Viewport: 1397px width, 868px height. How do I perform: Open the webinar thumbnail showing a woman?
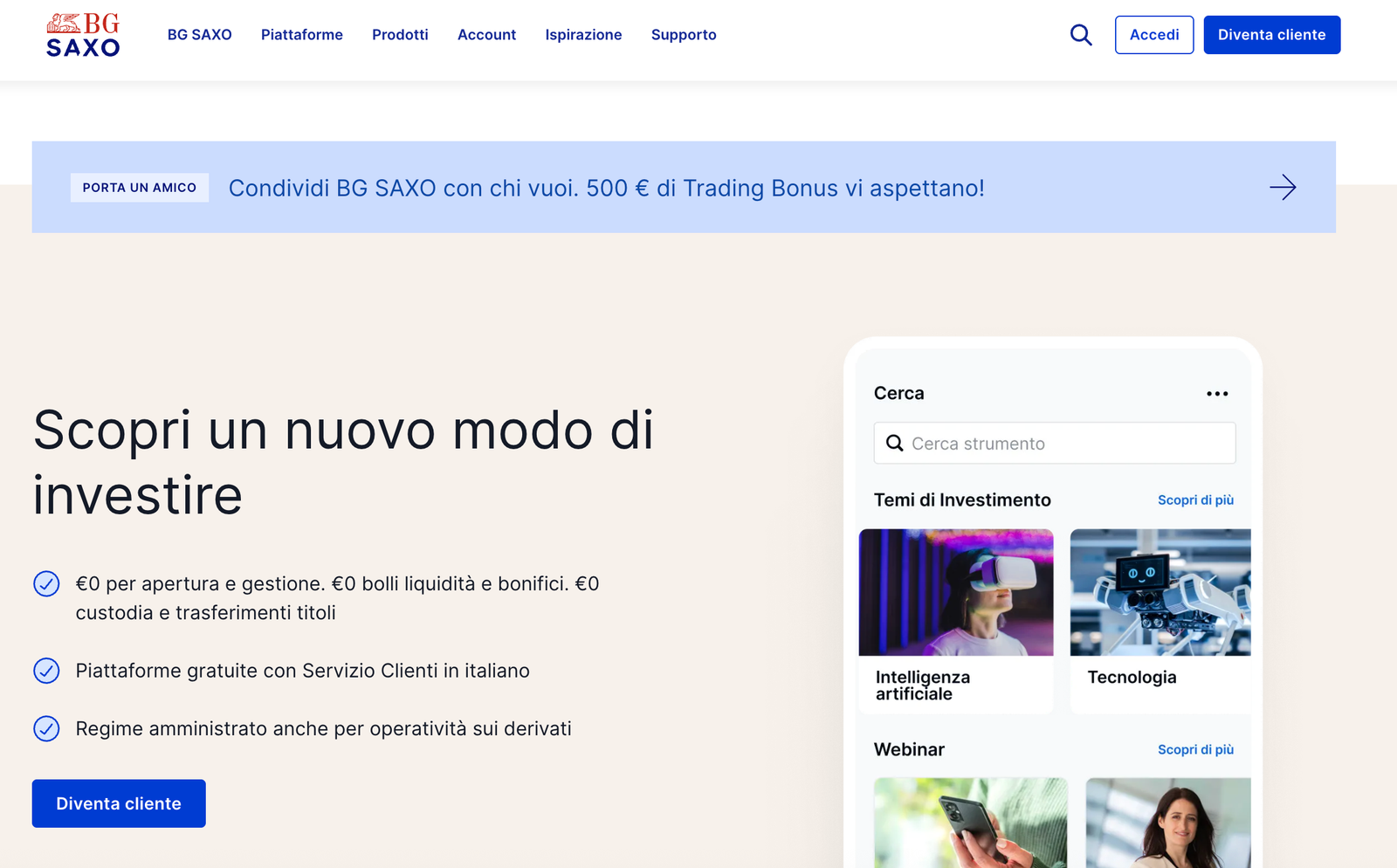tap(1168, 823)
